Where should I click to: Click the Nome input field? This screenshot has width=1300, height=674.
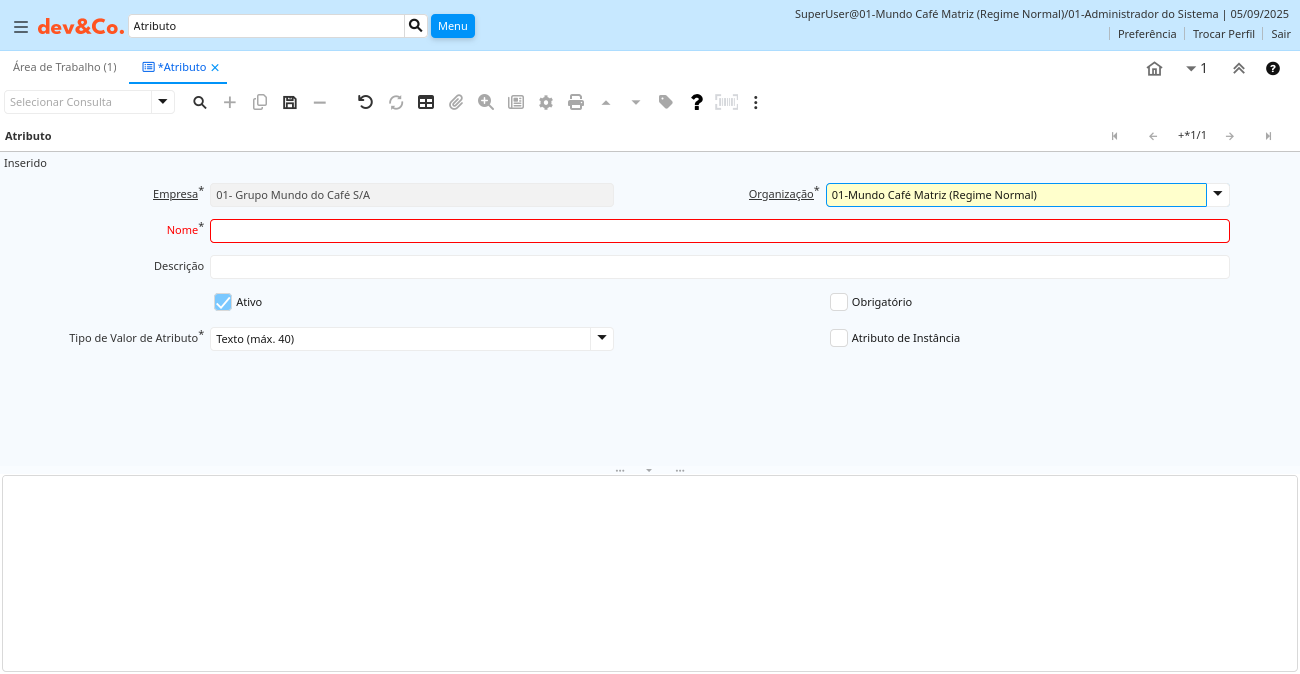click(719, 231)
